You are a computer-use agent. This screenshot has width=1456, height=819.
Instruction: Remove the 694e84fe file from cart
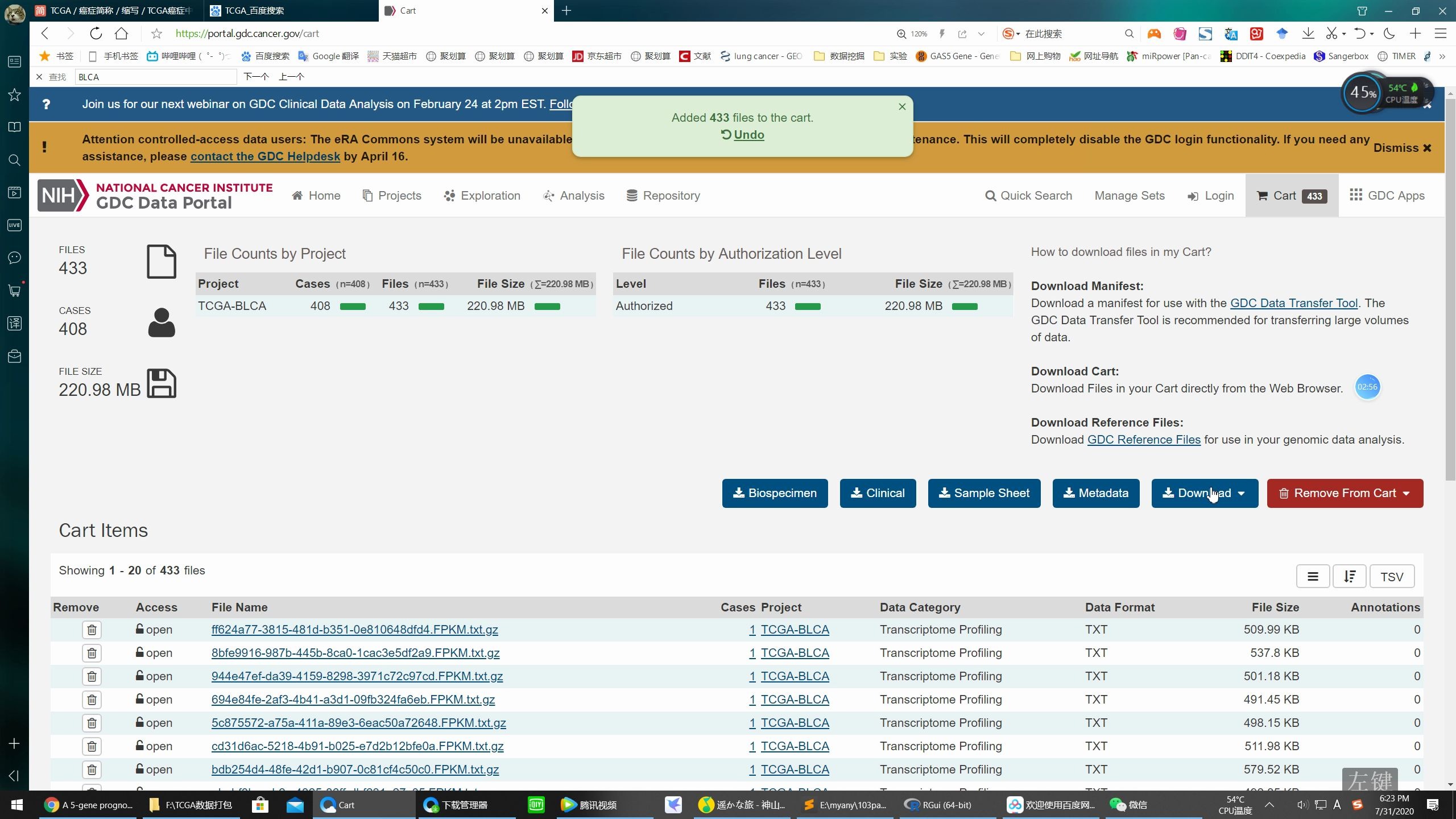pyautogui.click(x=92, y=700)
